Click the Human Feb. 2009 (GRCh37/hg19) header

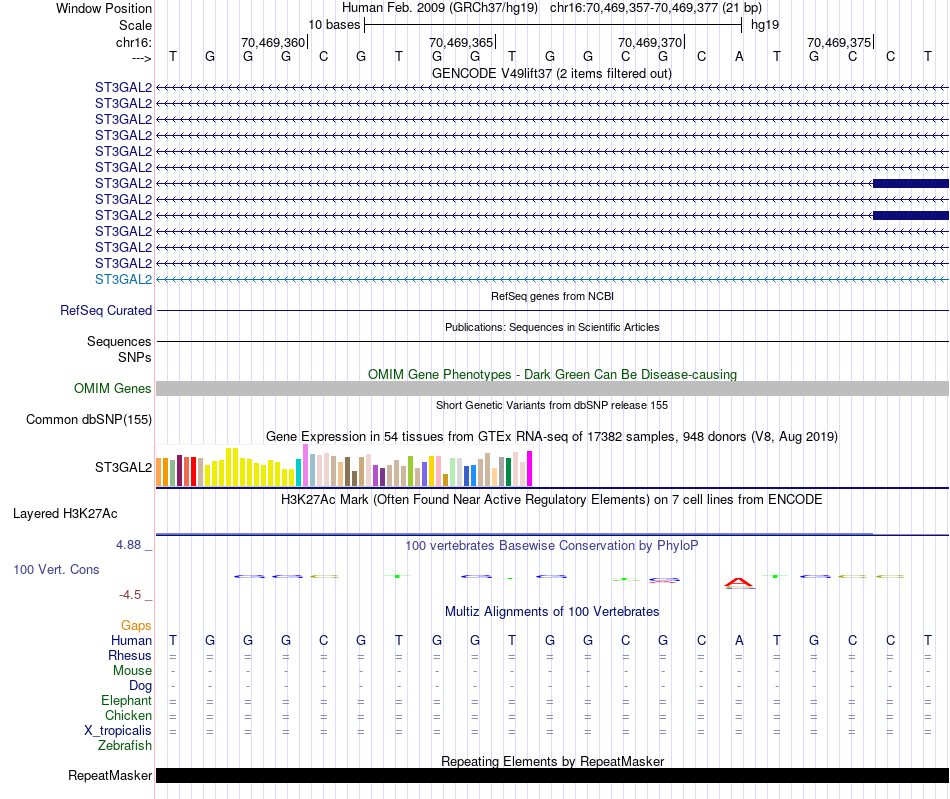(440, 8)
